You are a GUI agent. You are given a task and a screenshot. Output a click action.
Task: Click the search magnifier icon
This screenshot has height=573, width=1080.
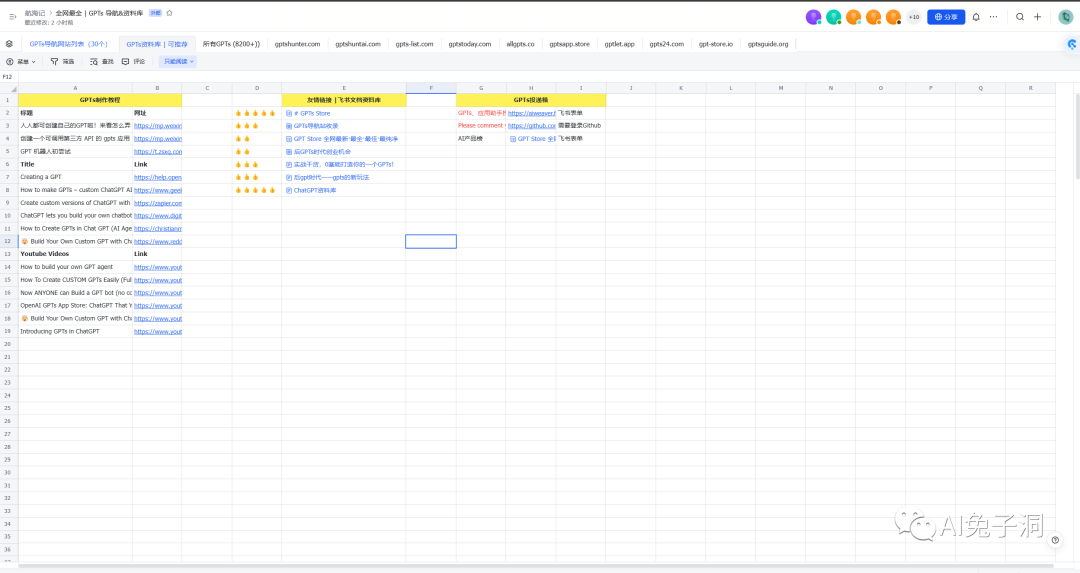coord(1020,17)
